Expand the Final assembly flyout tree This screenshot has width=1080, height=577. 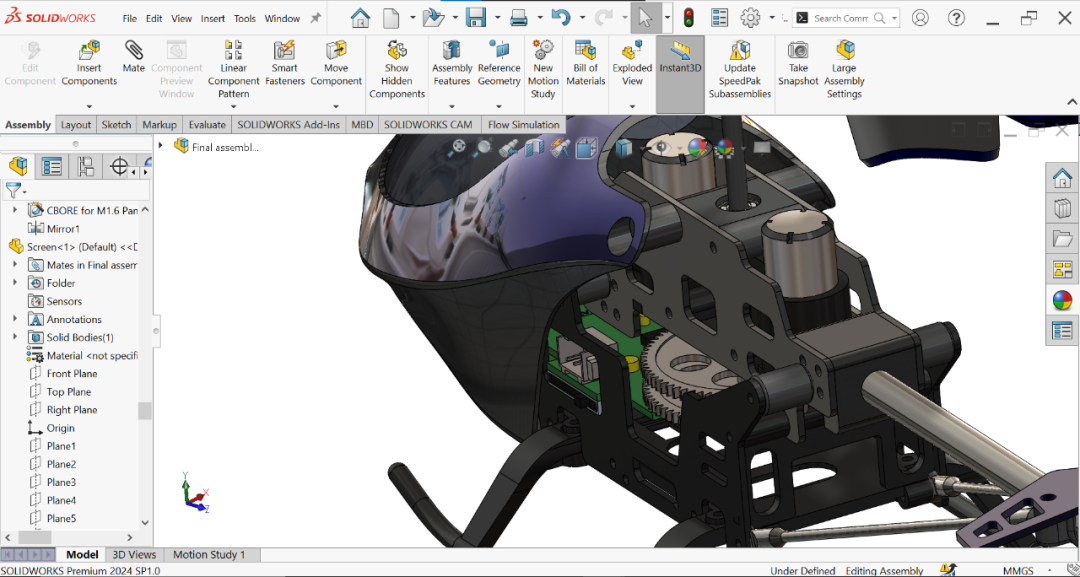tap(160, 145)
